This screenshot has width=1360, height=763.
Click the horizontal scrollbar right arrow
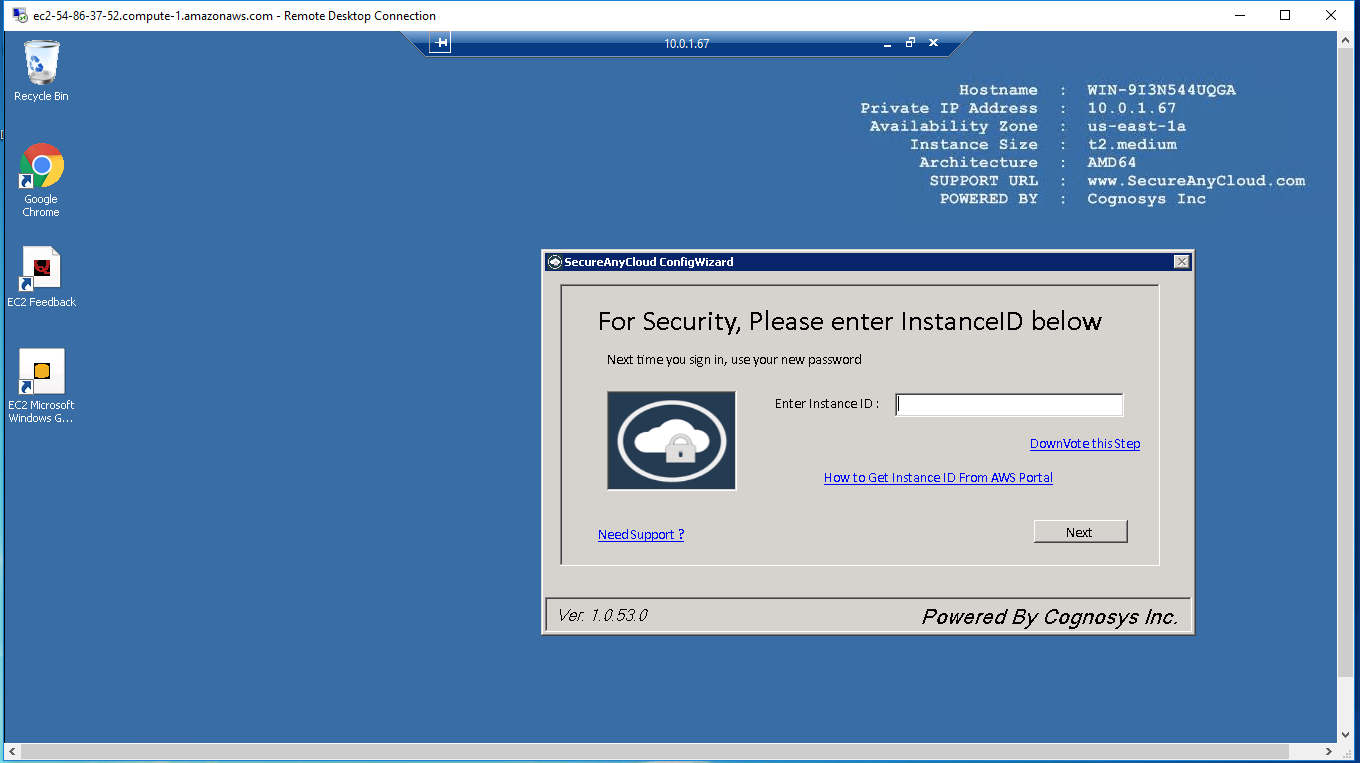click(x=1329, y=751)
